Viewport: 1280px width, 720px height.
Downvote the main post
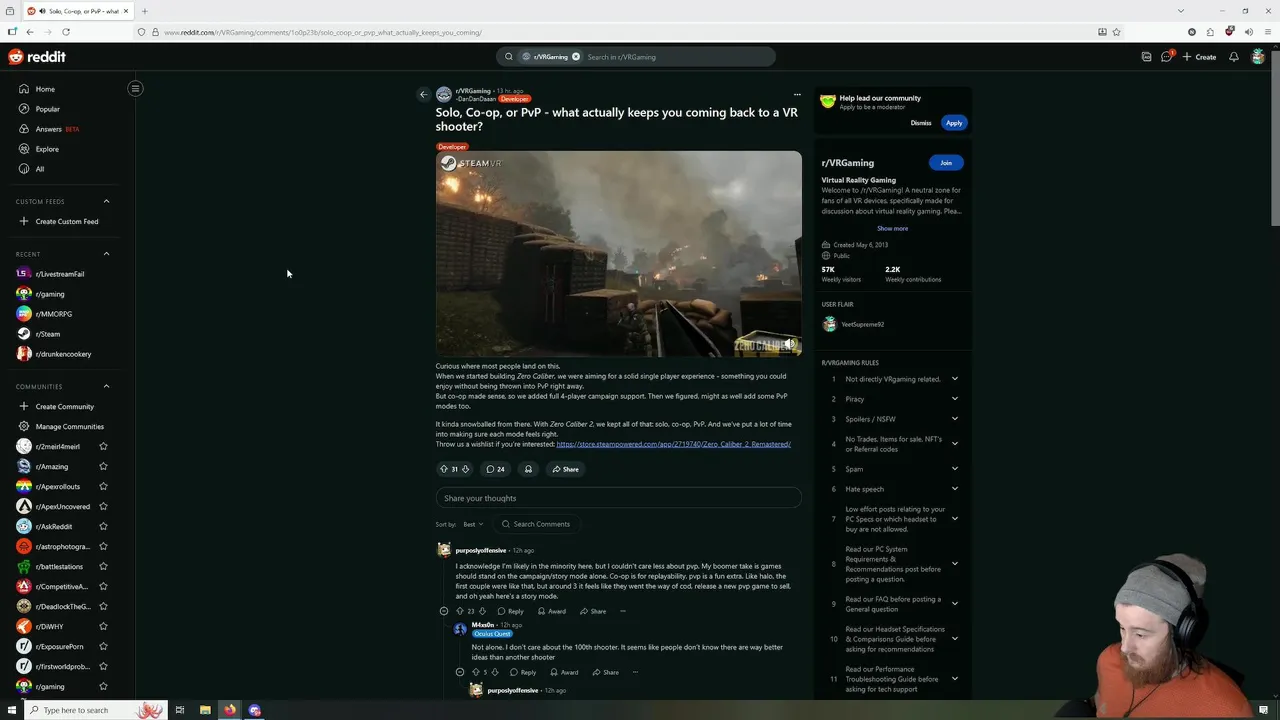(465, 469)
